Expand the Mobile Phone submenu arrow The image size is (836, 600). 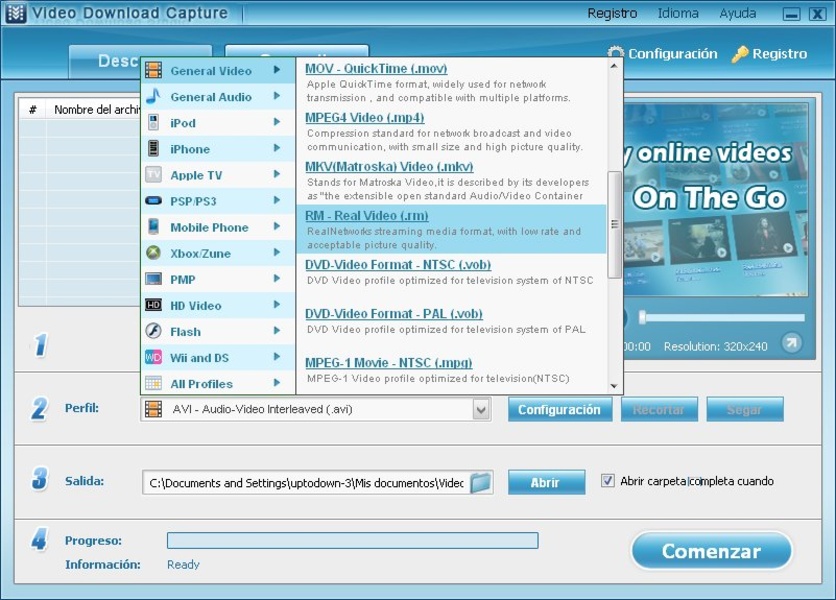pyautogui.click(x=277, y=226)
